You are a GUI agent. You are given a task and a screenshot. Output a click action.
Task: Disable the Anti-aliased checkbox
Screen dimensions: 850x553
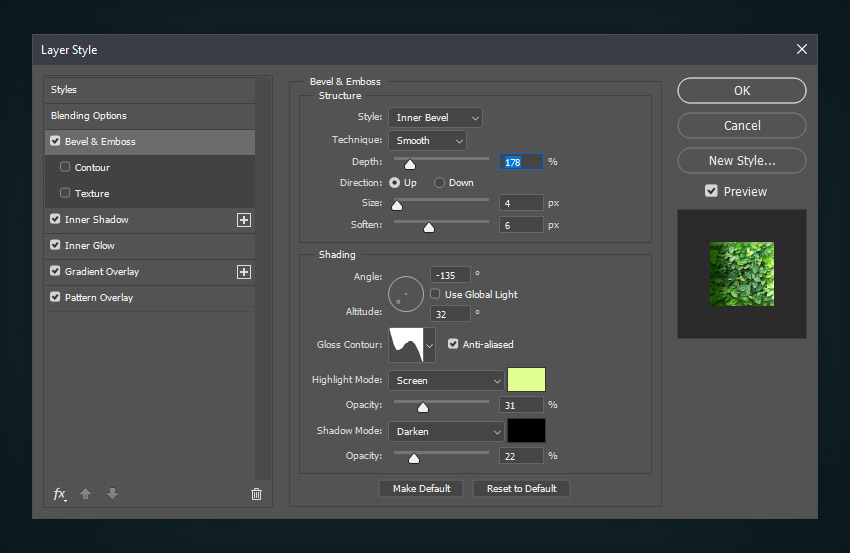tap(454, 344)
